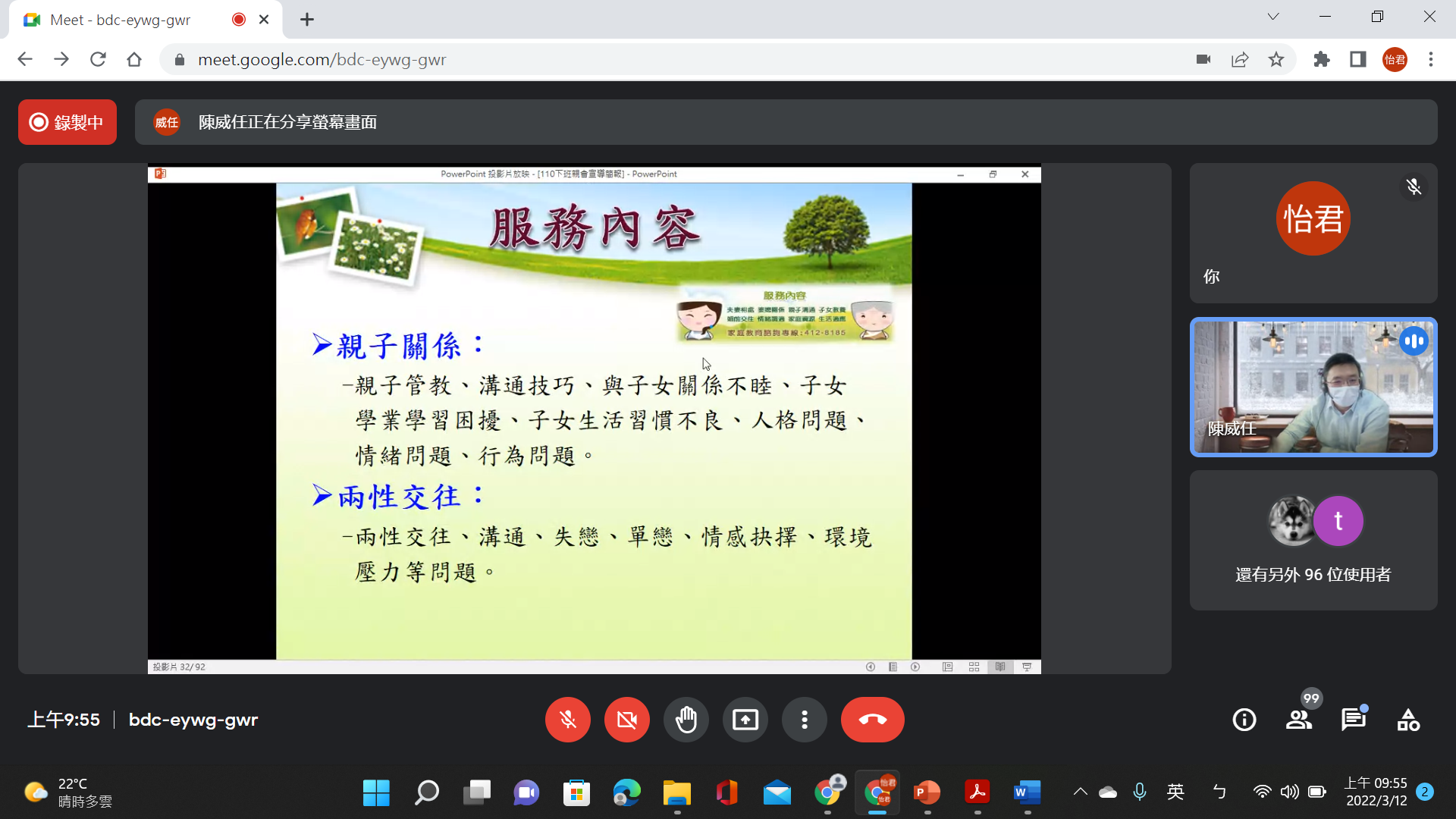Select the 陳威任 video thumbnail
The image size is (1456, 819).
tap(1313, 387)
